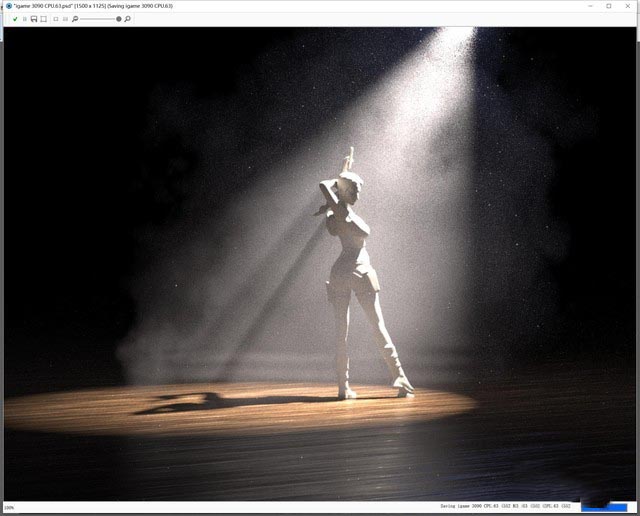This screenshot has height=516, width=640.
Task: Click the bright spotlight source at top
Action: click(455, 38)
